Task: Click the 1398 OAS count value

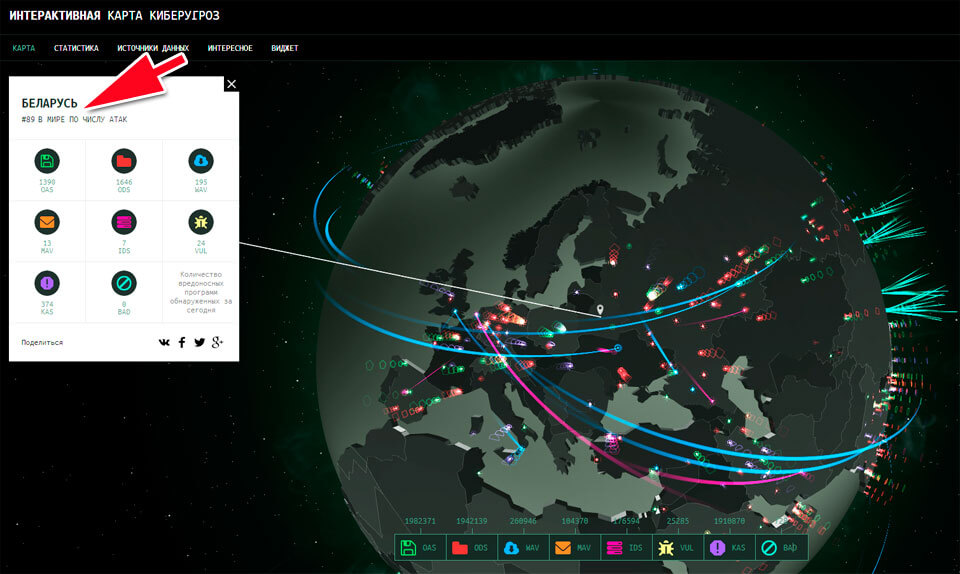Action: click(x=47, y=182)
